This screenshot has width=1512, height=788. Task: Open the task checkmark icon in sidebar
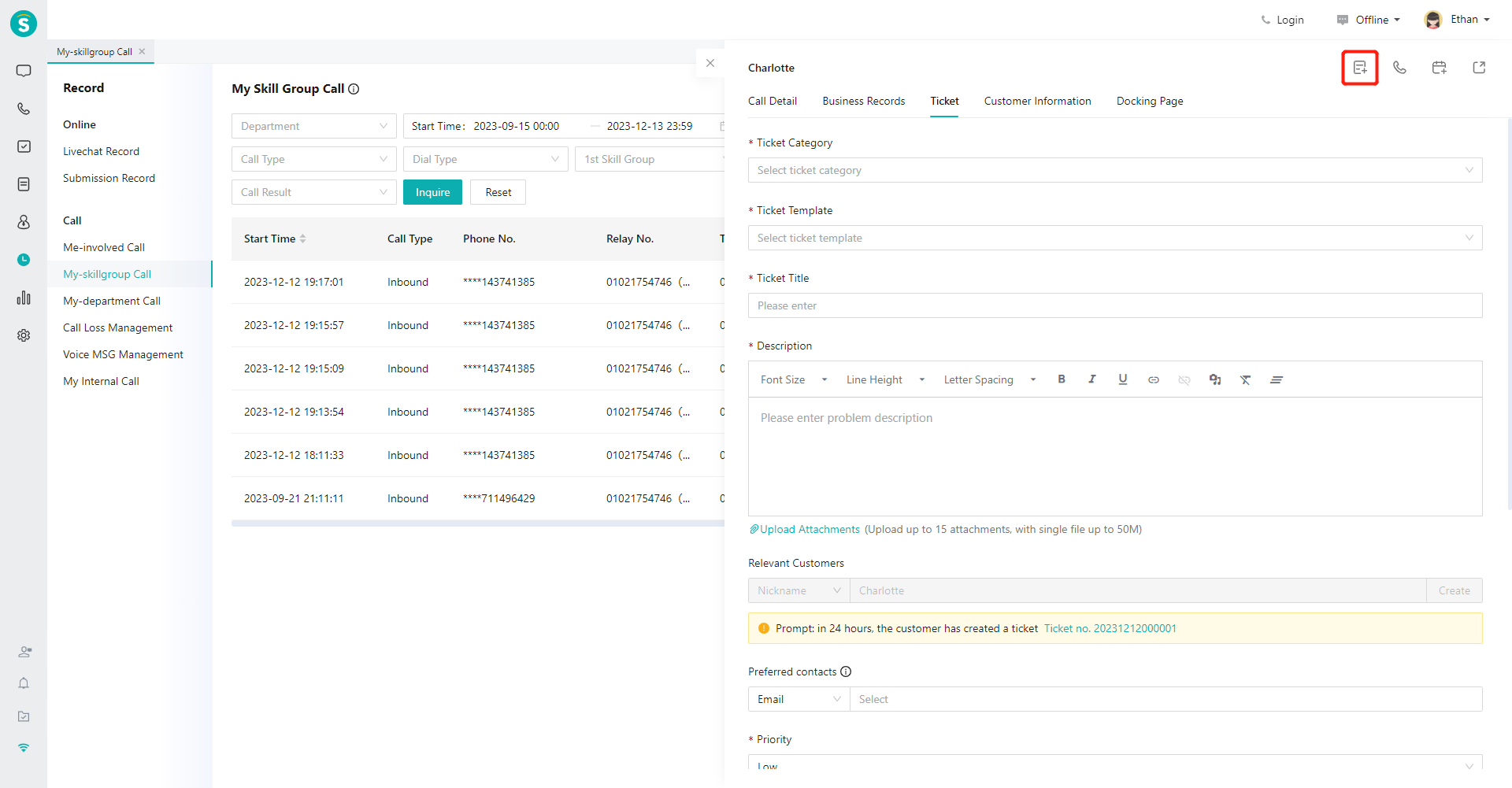coord(24,146)
